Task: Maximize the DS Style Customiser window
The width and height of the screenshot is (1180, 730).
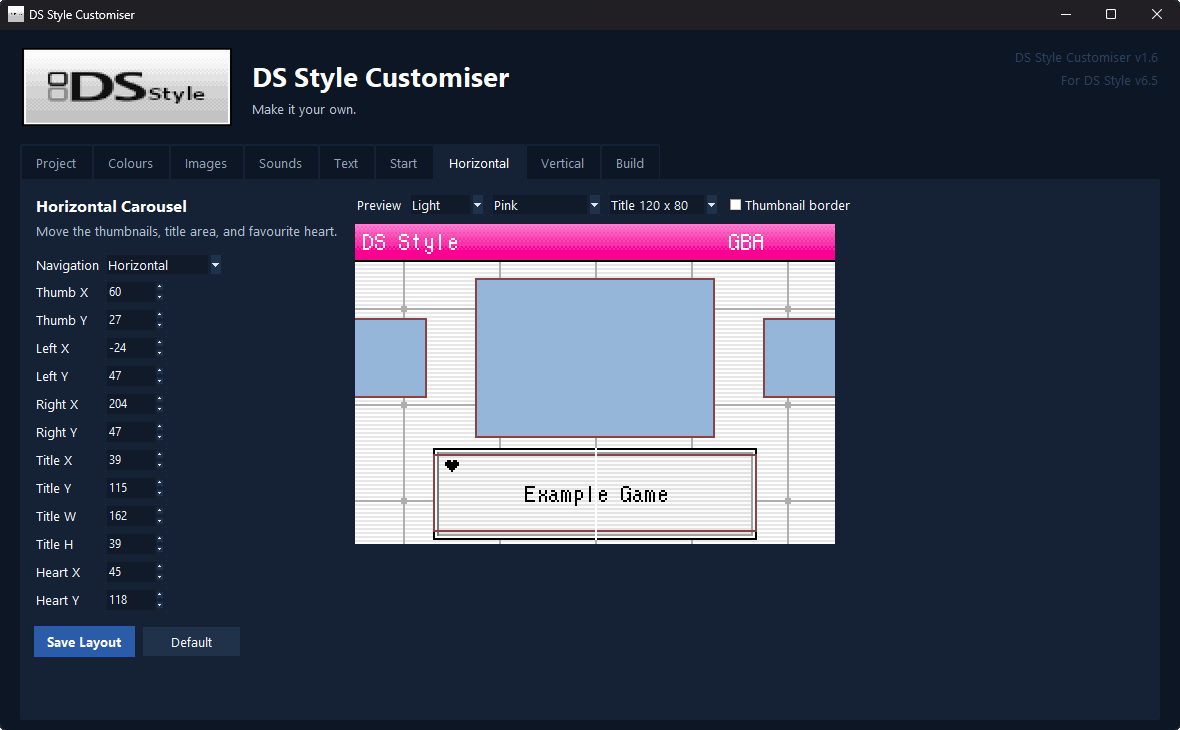Action: point(1111,14)
